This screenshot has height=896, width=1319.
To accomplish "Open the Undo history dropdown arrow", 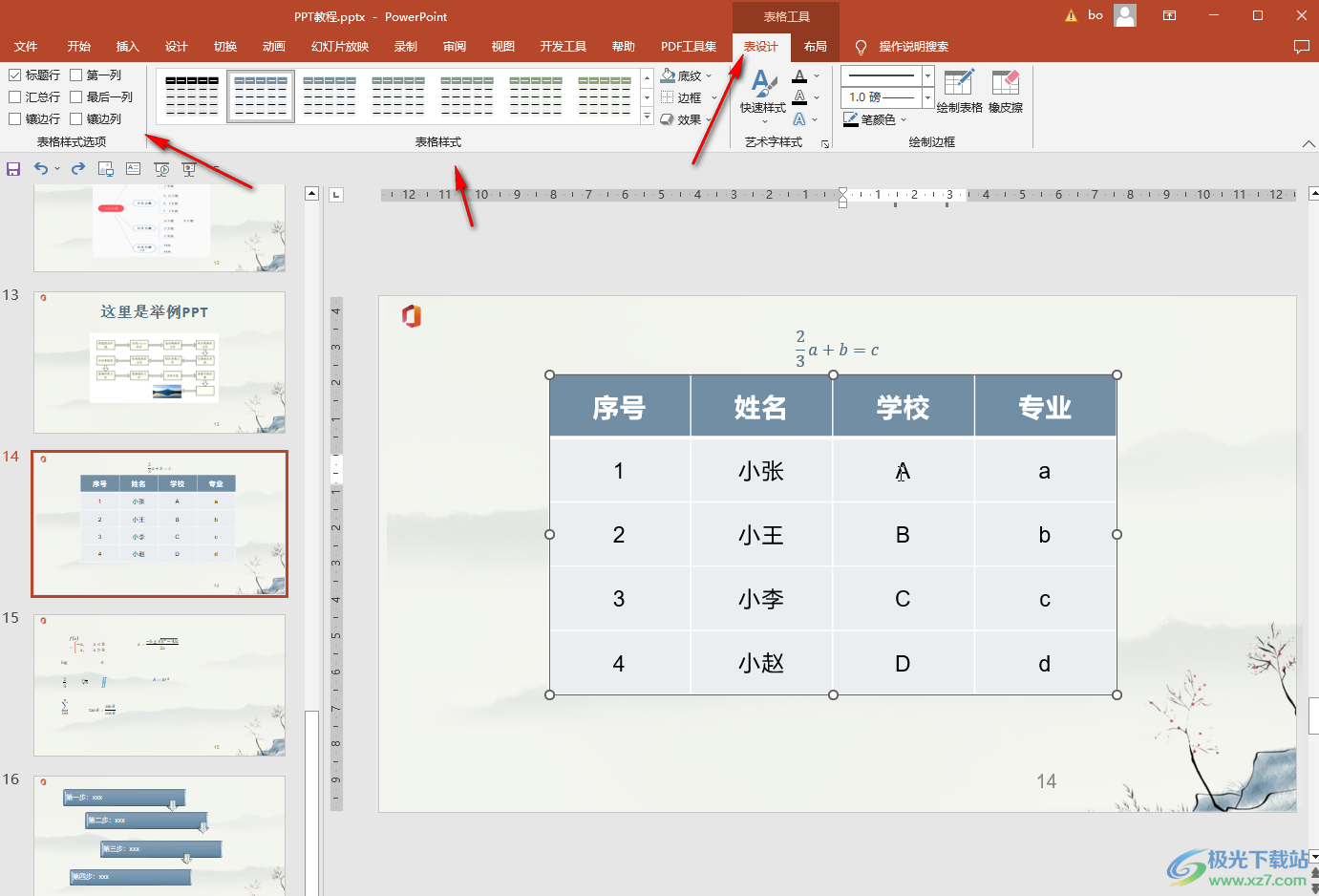I will point(57,169).
